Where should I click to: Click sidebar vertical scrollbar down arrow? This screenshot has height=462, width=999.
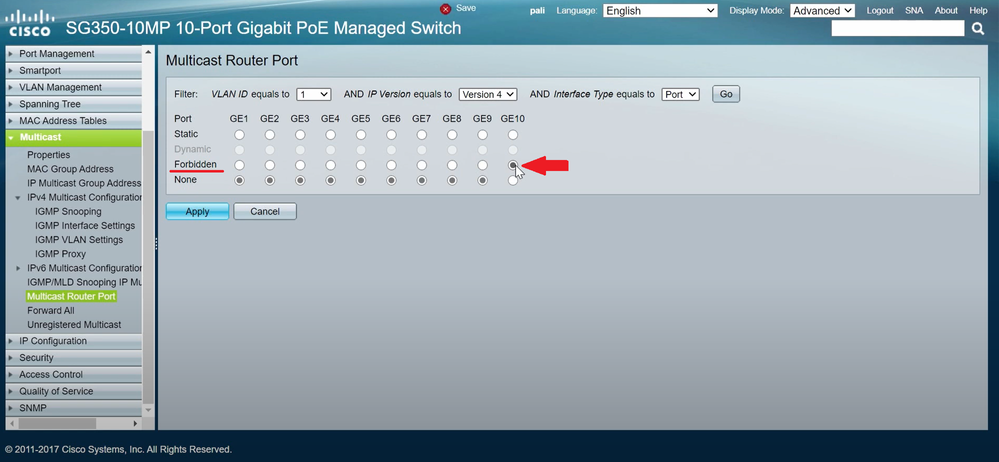tap(148, 412)
